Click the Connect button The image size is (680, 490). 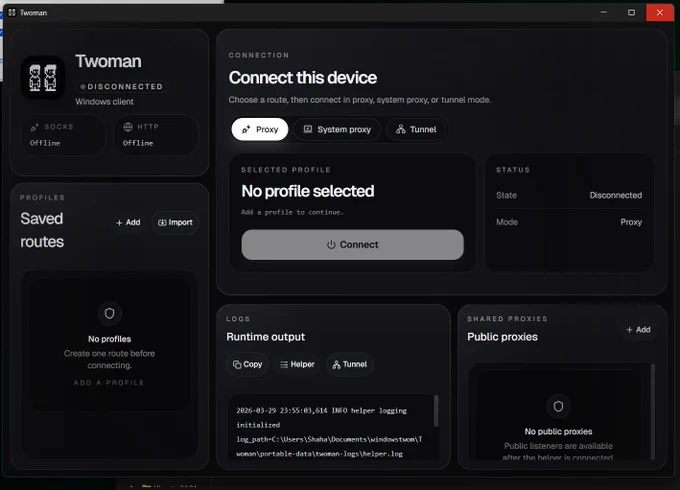pyautogui.click(x=353, y=245)
